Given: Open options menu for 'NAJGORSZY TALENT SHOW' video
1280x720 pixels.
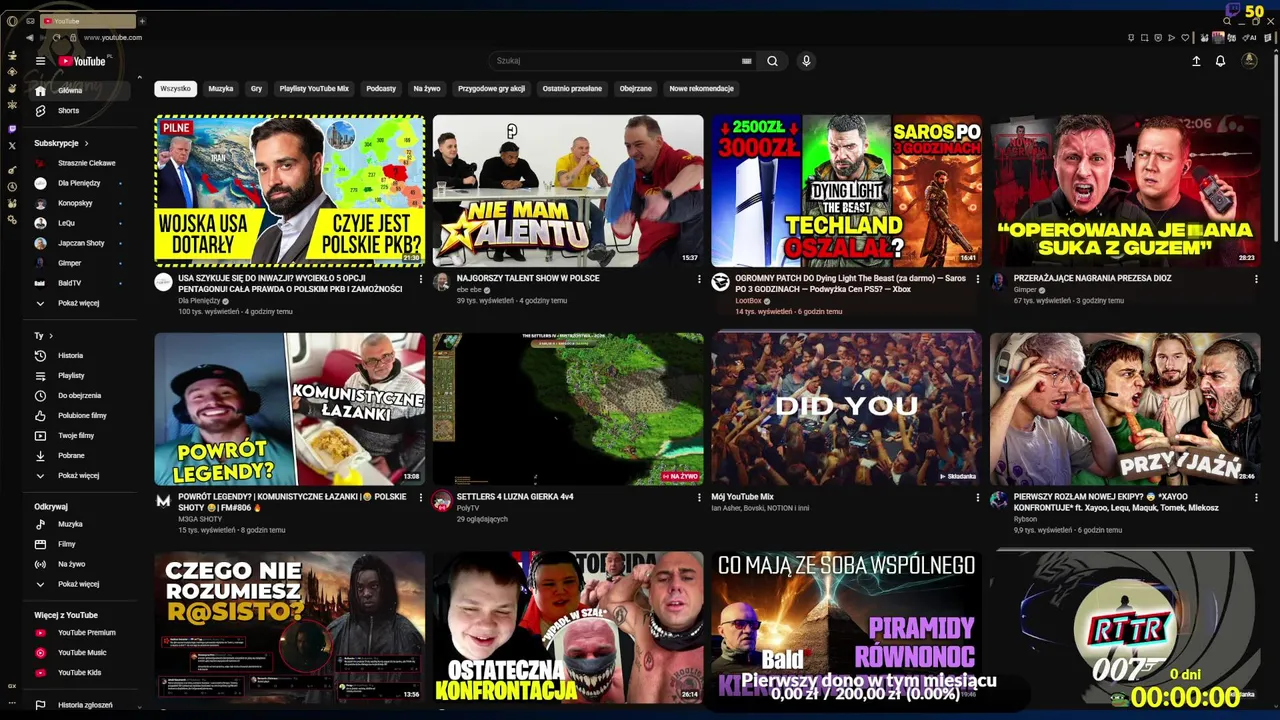Looking at the screenshot, I should (699, 279).
